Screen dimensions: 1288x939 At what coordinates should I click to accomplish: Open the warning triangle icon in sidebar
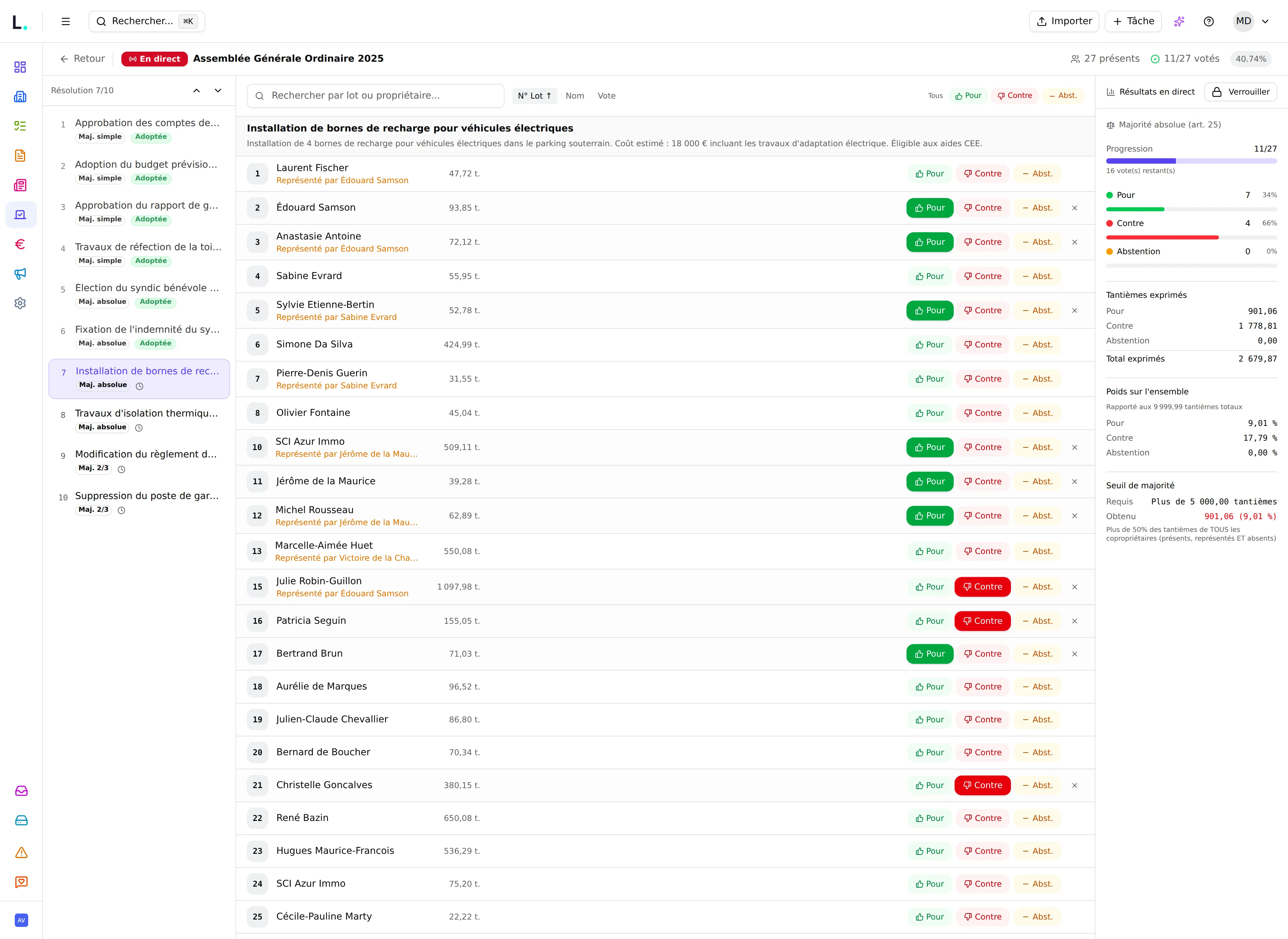(21, 852)
